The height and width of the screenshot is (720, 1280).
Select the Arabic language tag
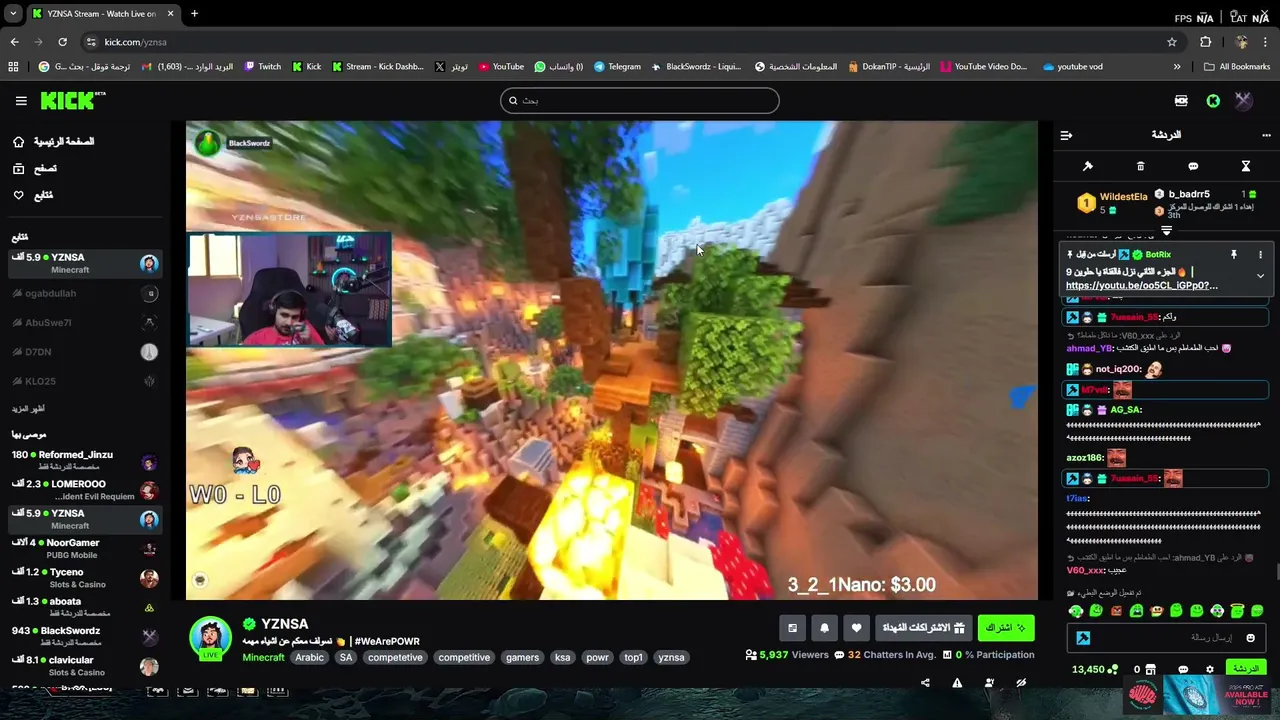pyautogui.click(x=309, y=657)
